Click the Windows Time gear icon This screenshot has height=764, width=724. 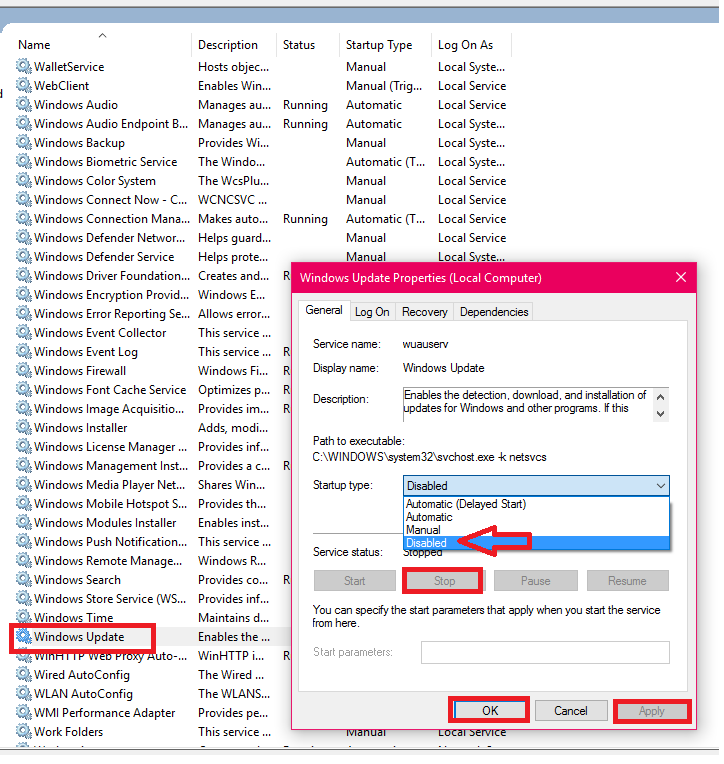pos(23,617)
